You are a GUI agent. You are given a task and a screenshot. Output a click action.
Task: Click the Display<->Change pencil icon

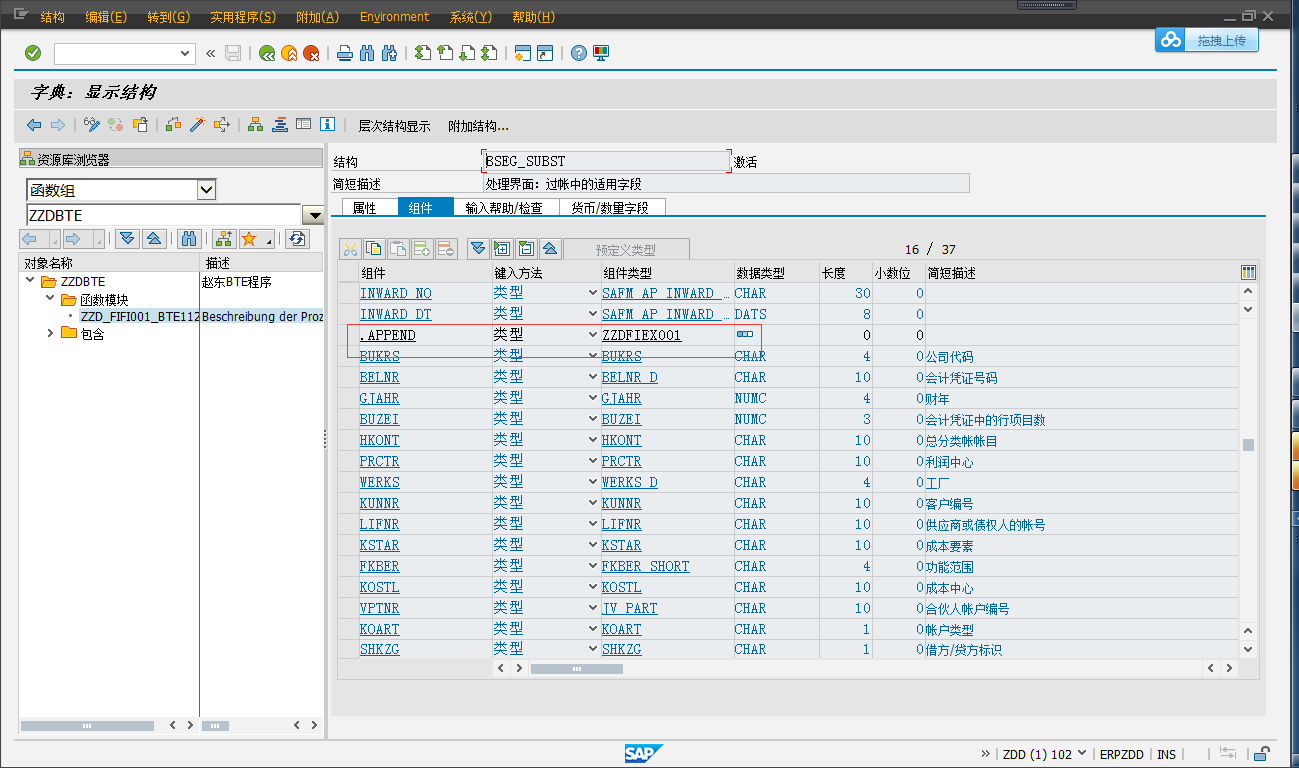(x=93, y=124)
